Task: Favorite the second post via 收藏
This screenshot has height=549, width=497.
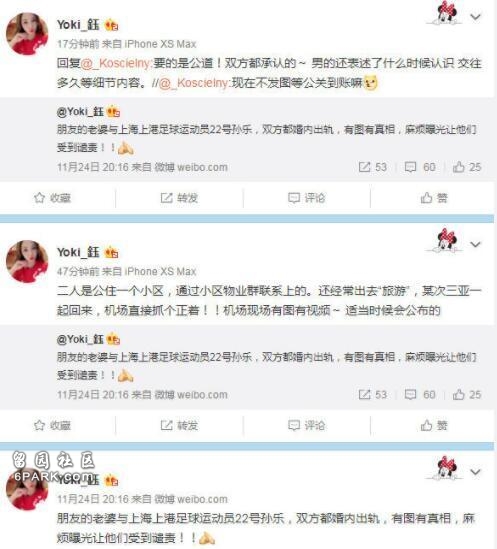Action: (53, 425)
